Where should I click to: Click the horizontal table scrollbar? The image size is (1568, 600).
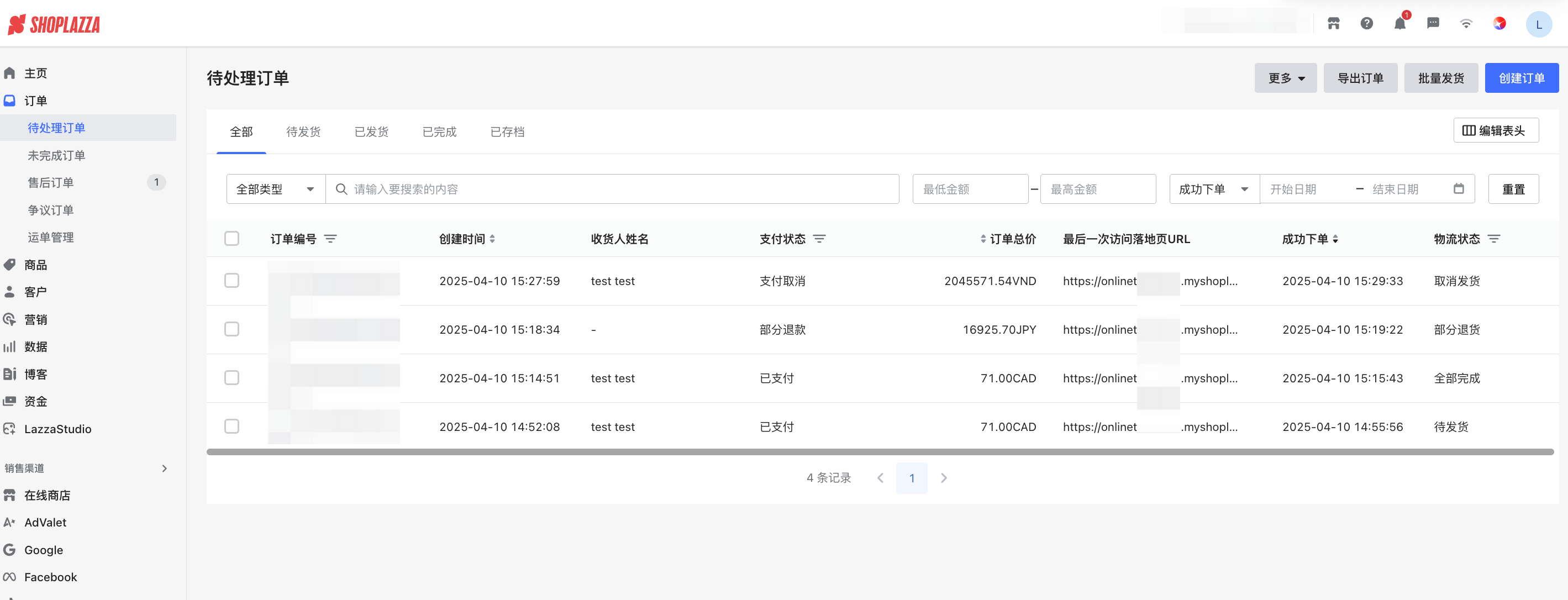[x=880, y=452]
